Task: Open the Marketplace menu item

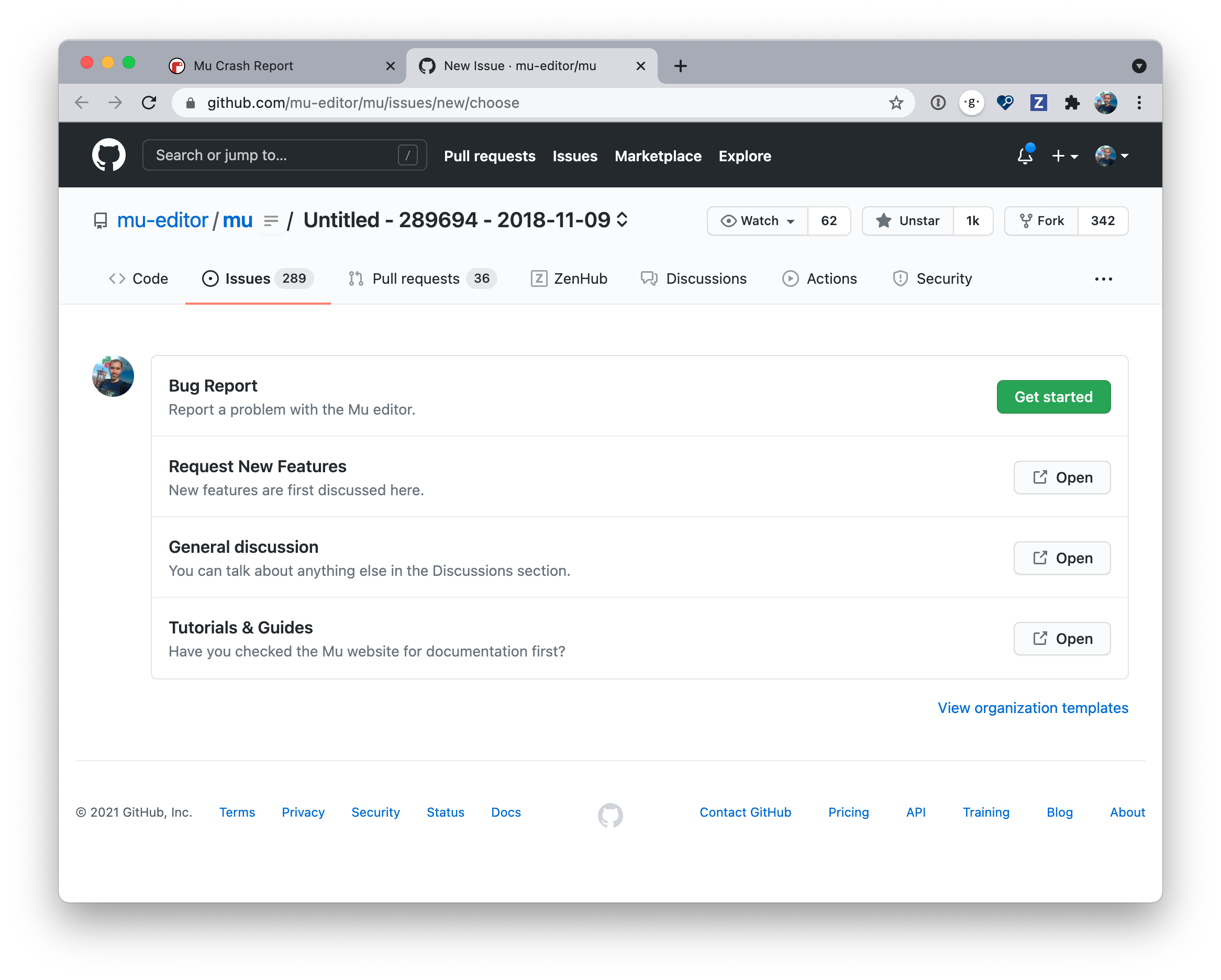Action: pos(658,155)
